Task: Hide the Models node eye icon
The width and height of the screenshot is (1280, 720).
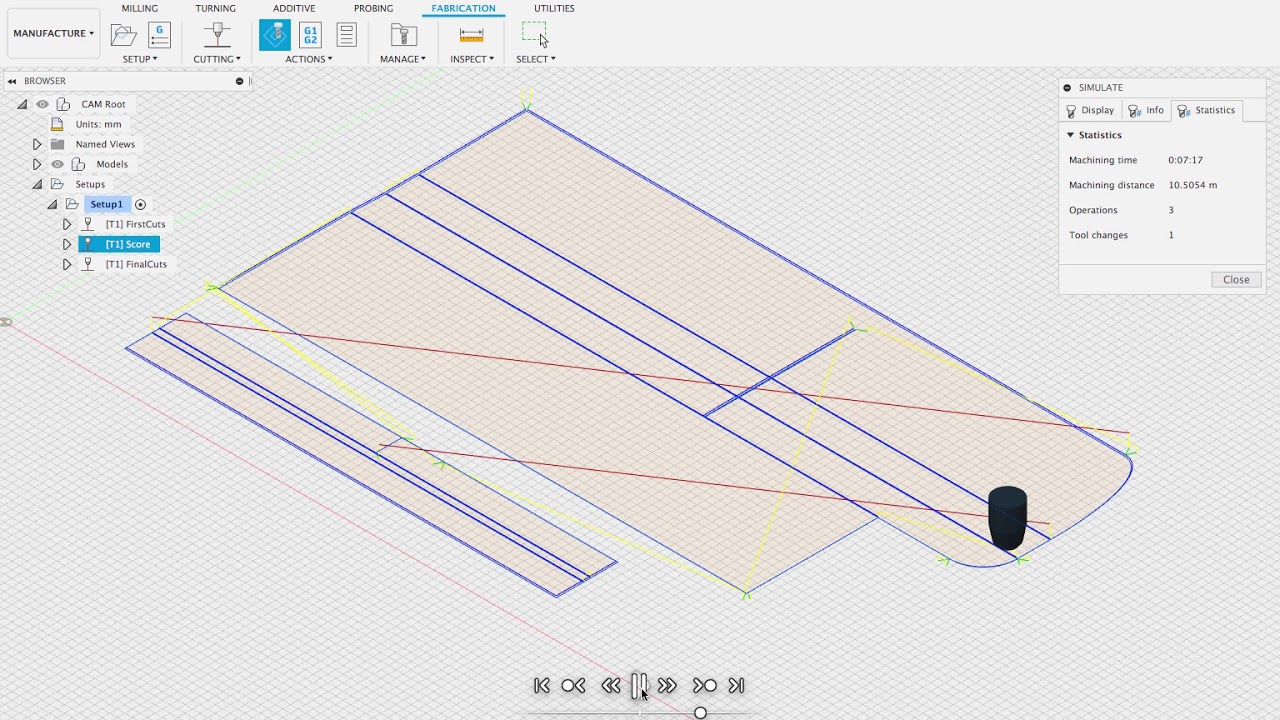Action: 57,164
